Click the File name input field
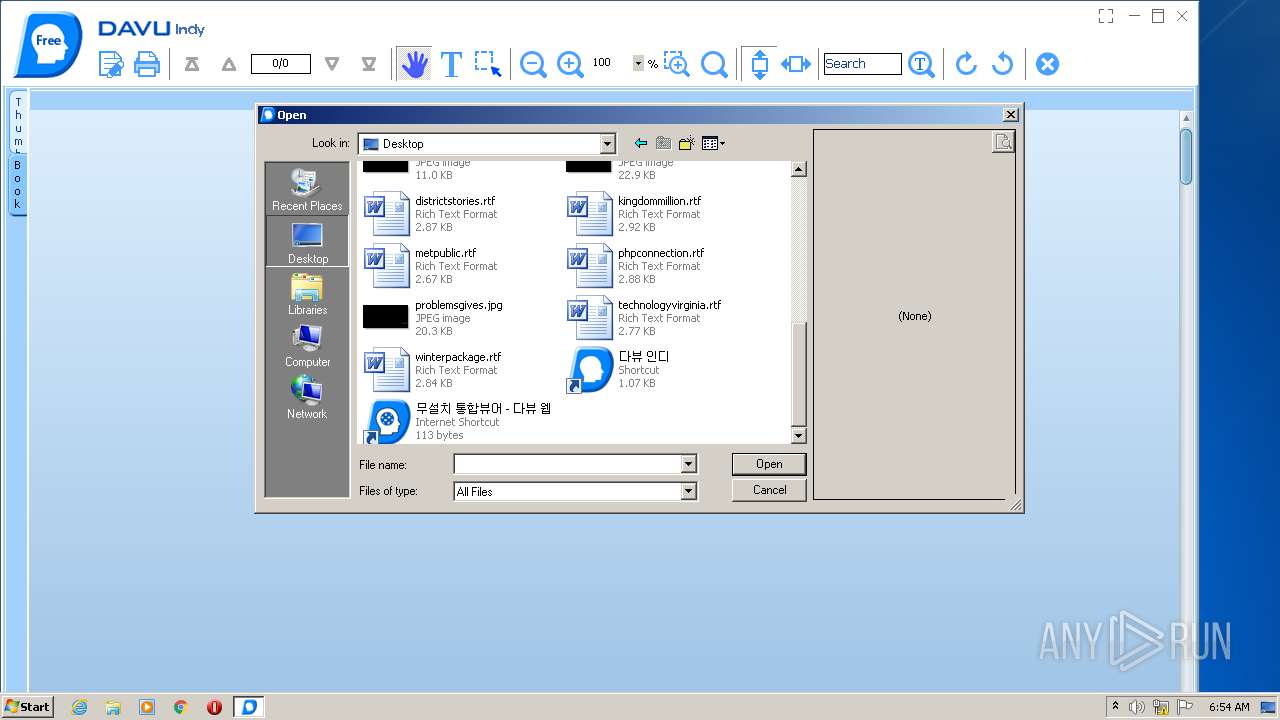This screenshot has width=1280, height=720. click(568, 464)
